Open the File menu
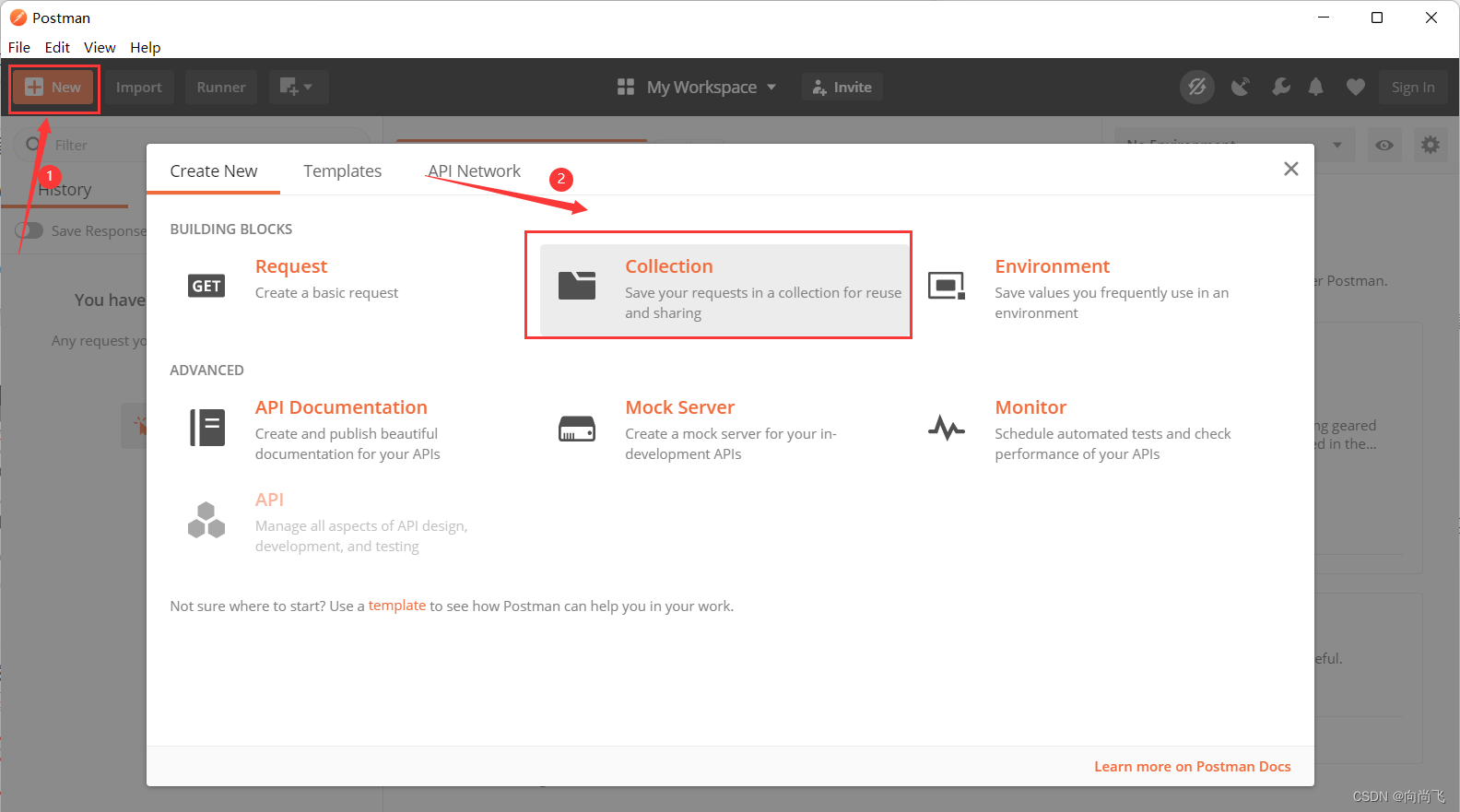 tap(19, 47)
